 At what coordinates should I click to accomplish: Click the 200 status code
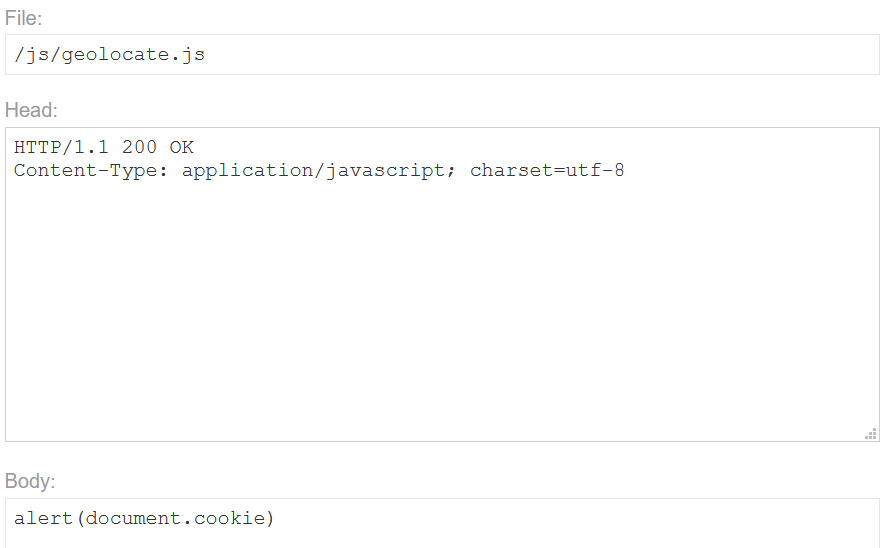coord(139,147)
